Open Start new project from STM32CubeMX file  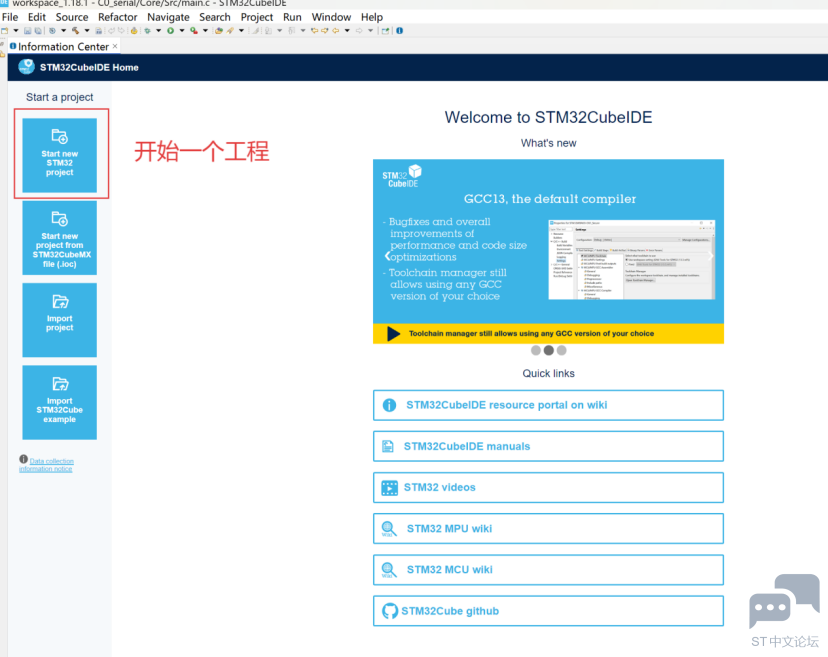coord(60,237)
